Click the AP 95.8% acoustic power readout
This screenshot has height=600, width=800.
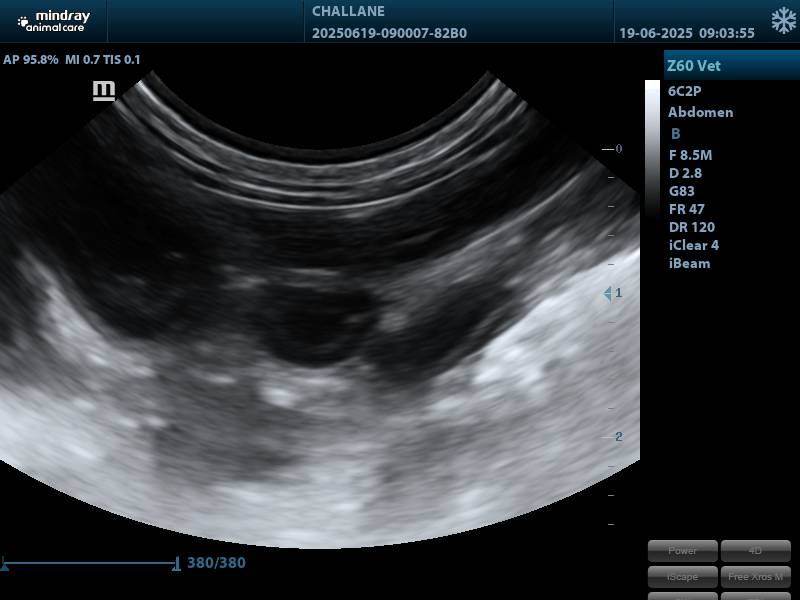(x=31, y=60)
